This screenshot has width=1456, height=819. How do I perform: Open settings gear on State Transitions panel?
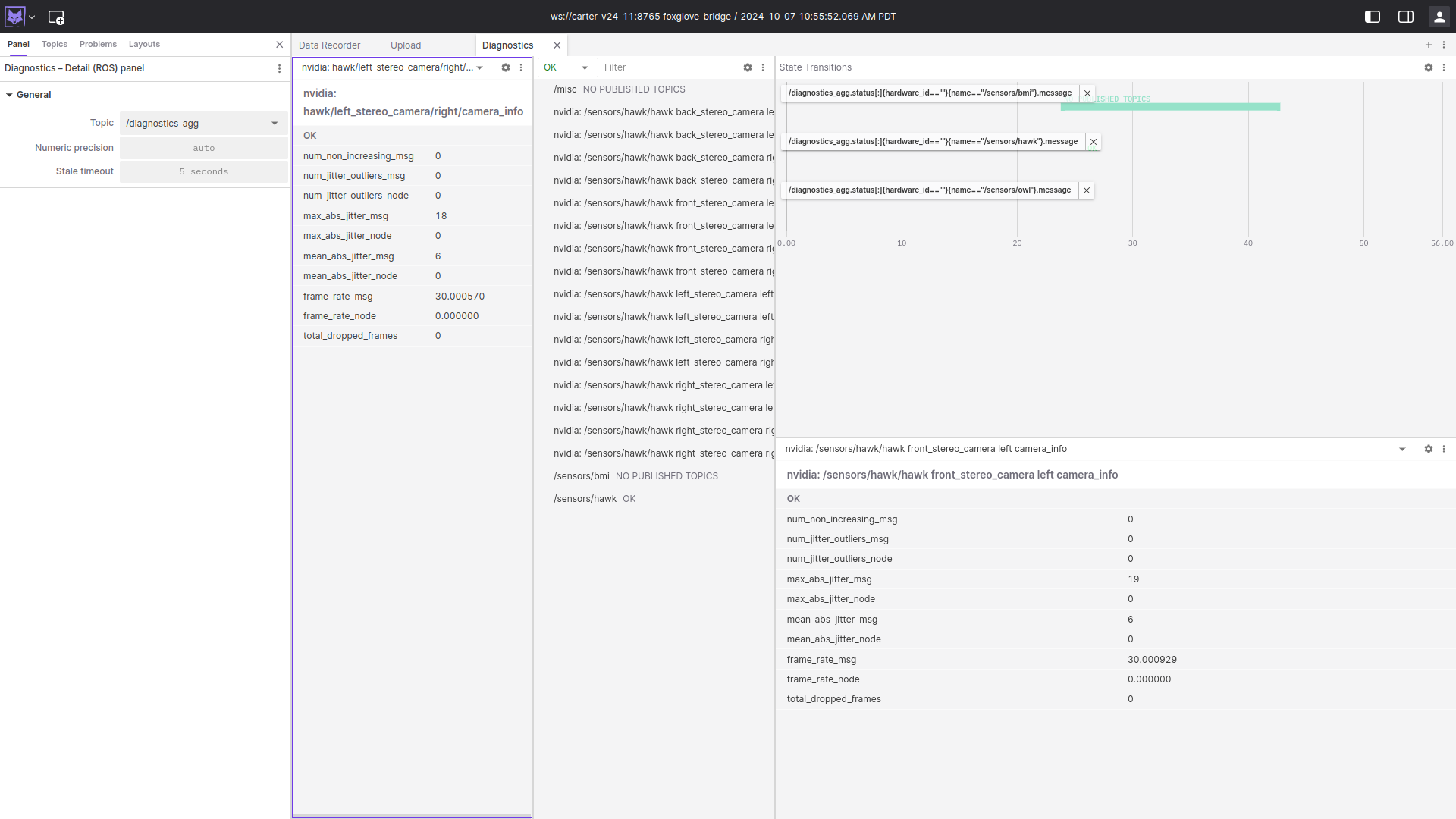(1429, 67)
